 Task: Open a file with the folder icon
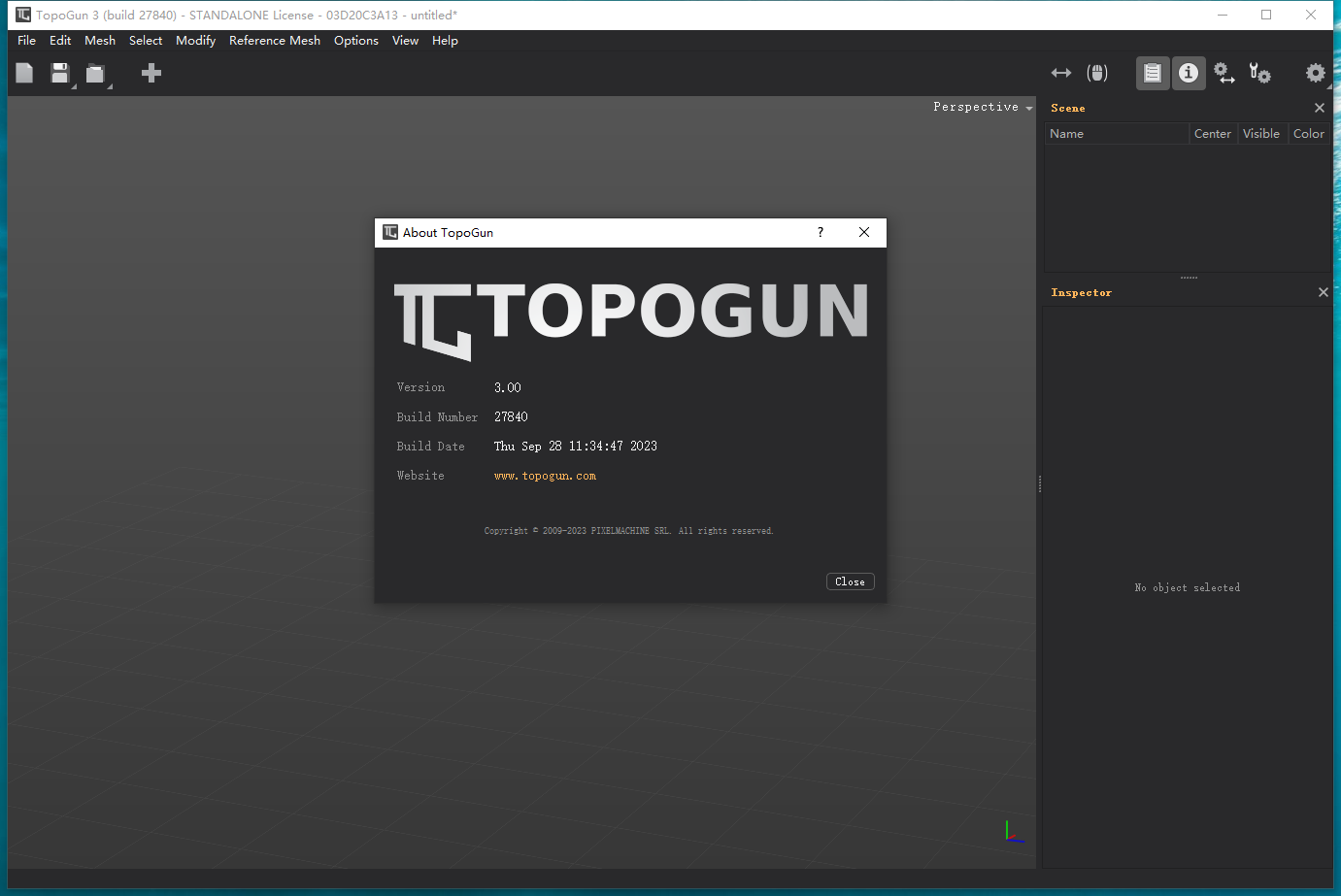click(x=95, y=73)
